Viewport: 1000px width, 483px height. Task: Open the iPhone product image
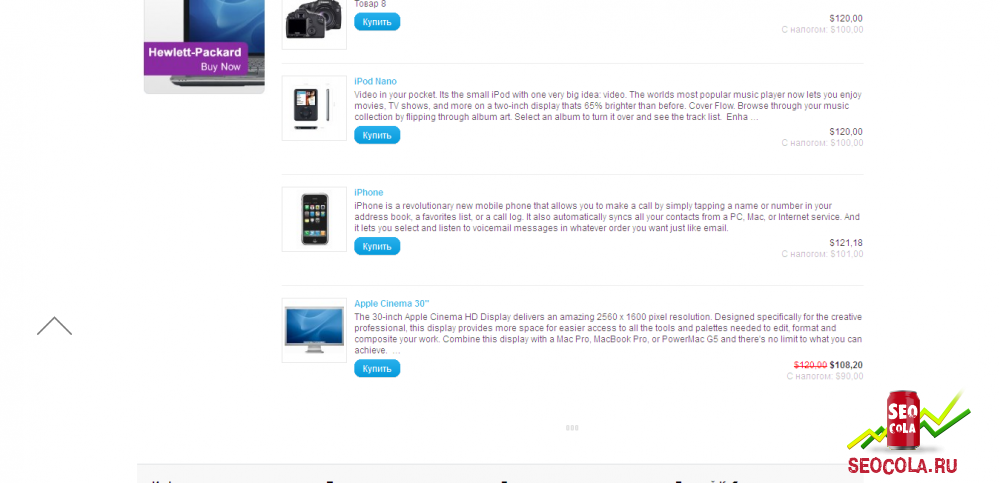click(x=314, y=219)
